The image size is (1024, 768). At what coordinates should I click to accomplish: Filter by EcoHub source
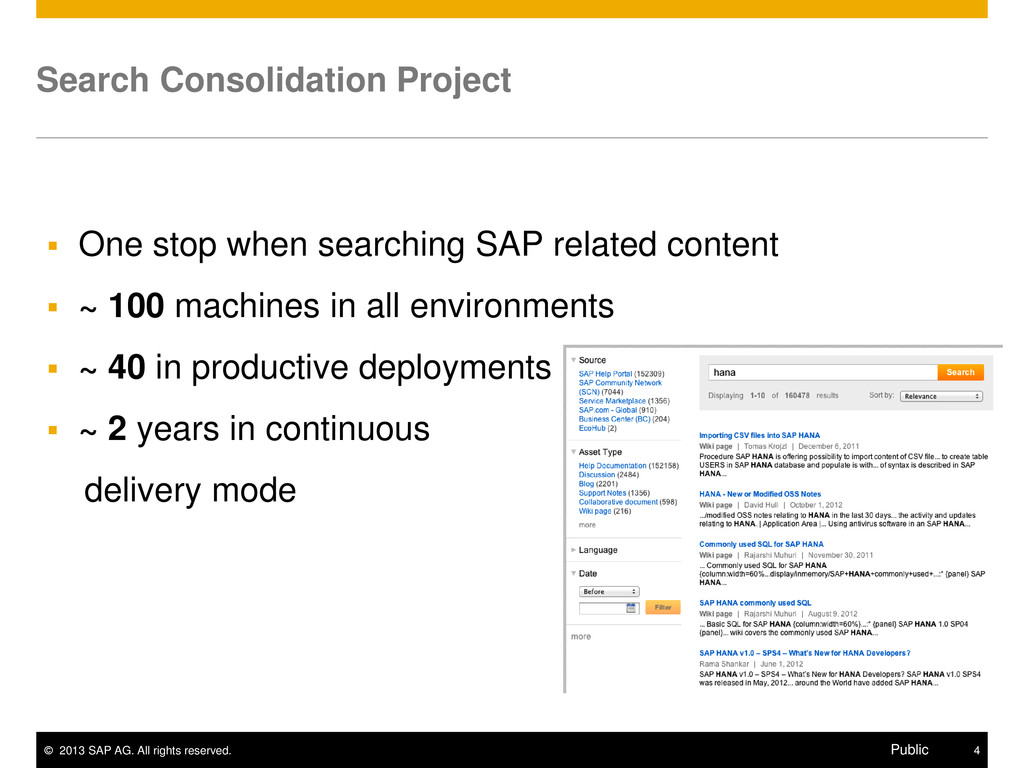[x=592, y=428]
